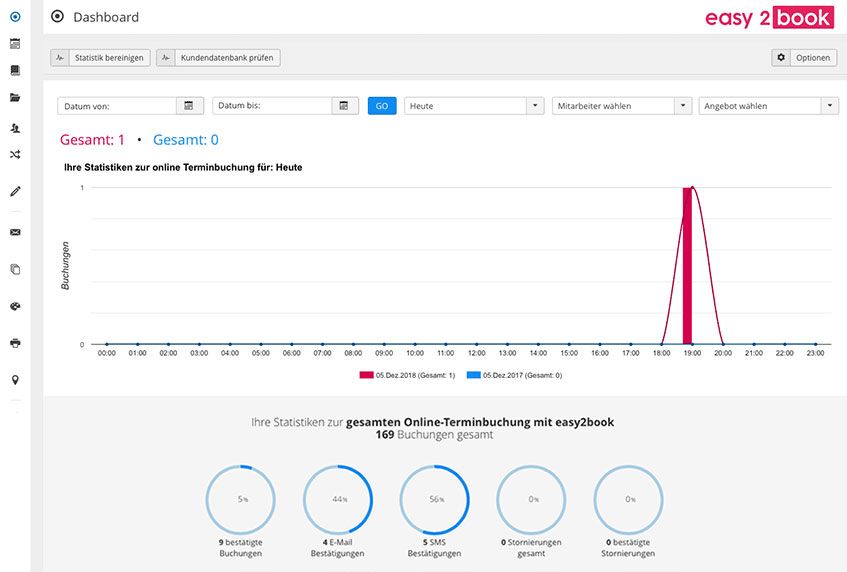Toggle the 05.Dez.2017 legend series
This screenshot has width=847, height=572.
(x=514, y=375)
